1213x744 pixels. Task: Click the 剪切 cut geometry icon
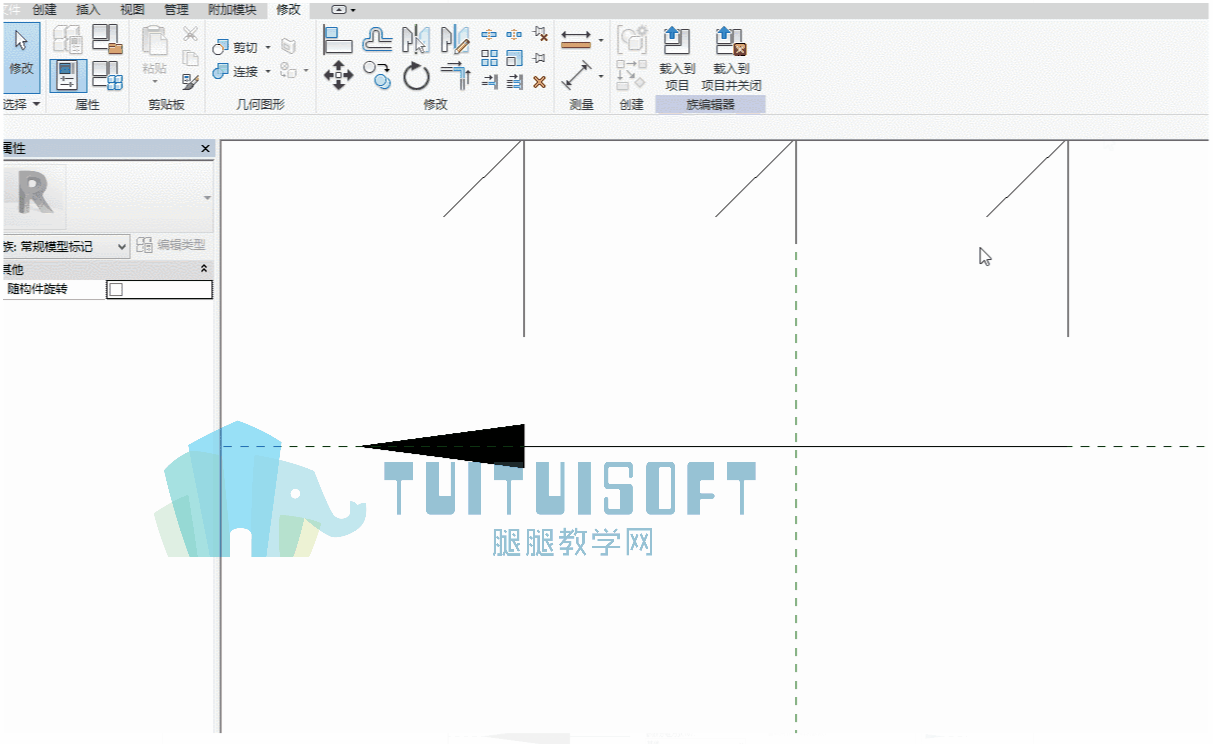[221, 47]
